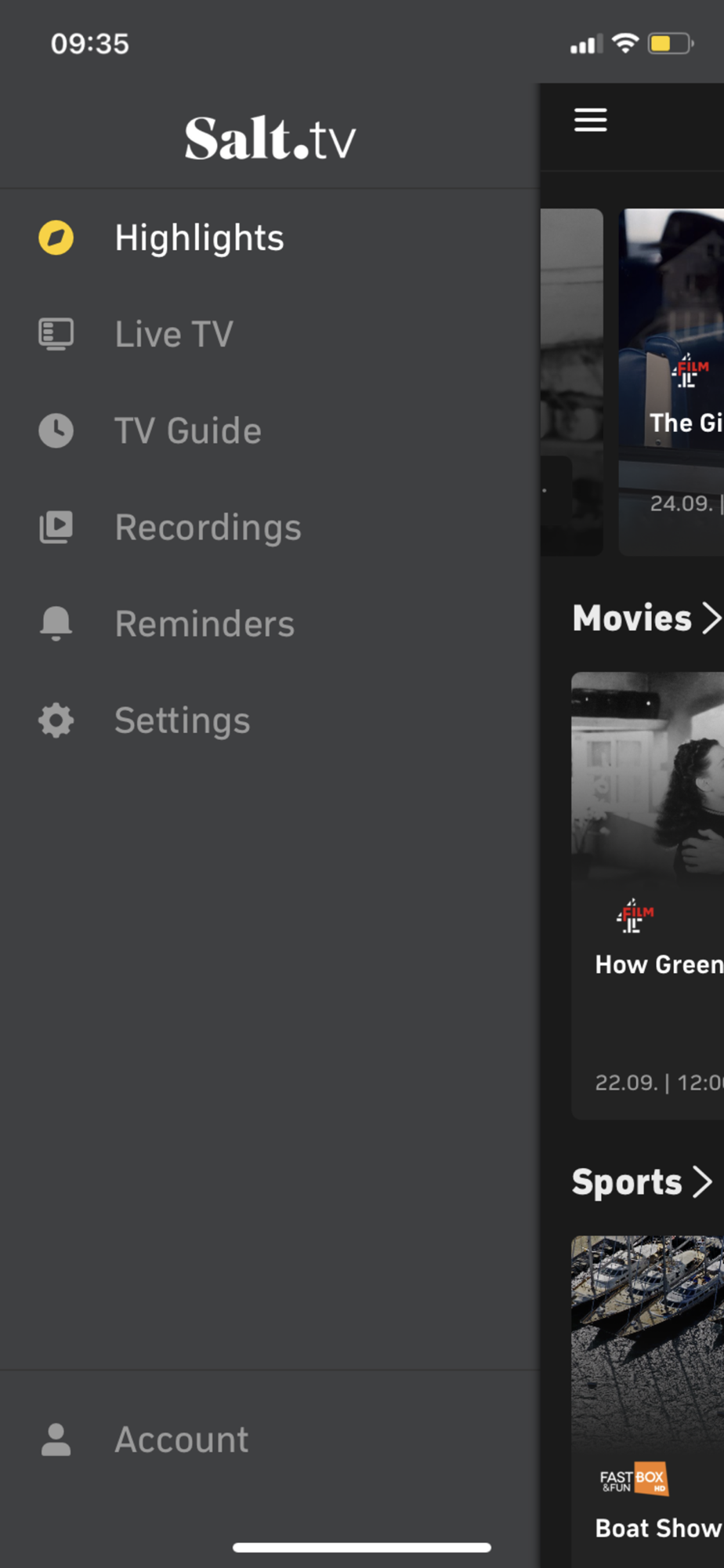Open the How Green movie thumbnail

[648, 776]
